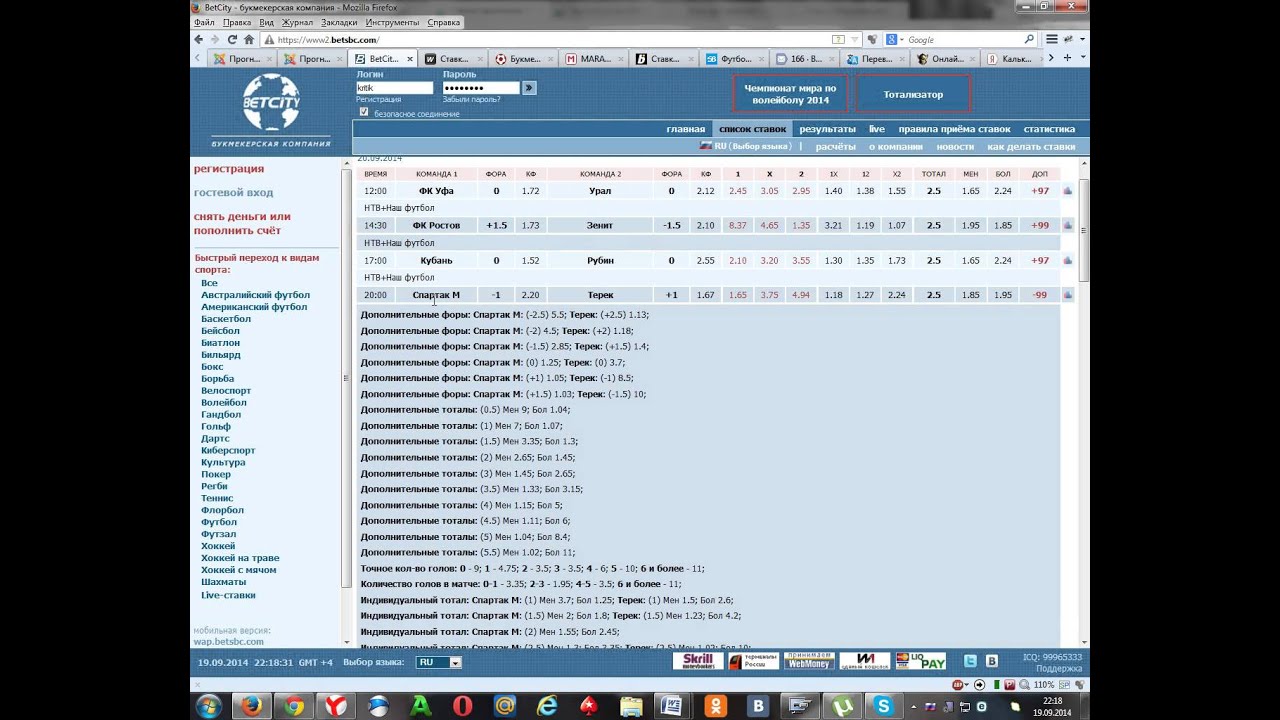Open the Инструменты menu
This screenshot has height=720, width=1280.
tap(392, 22)
